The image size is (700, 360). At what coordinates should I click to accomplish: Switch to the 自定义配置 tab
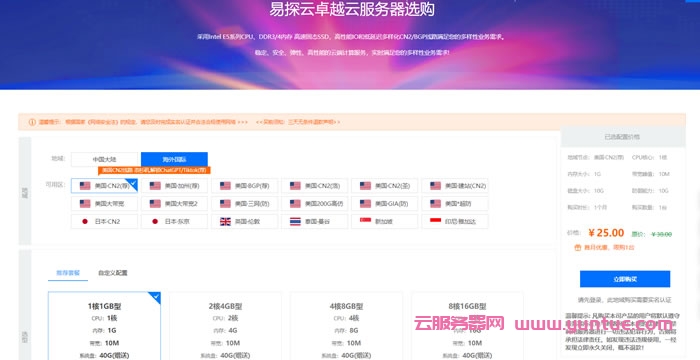pos(112,272)
